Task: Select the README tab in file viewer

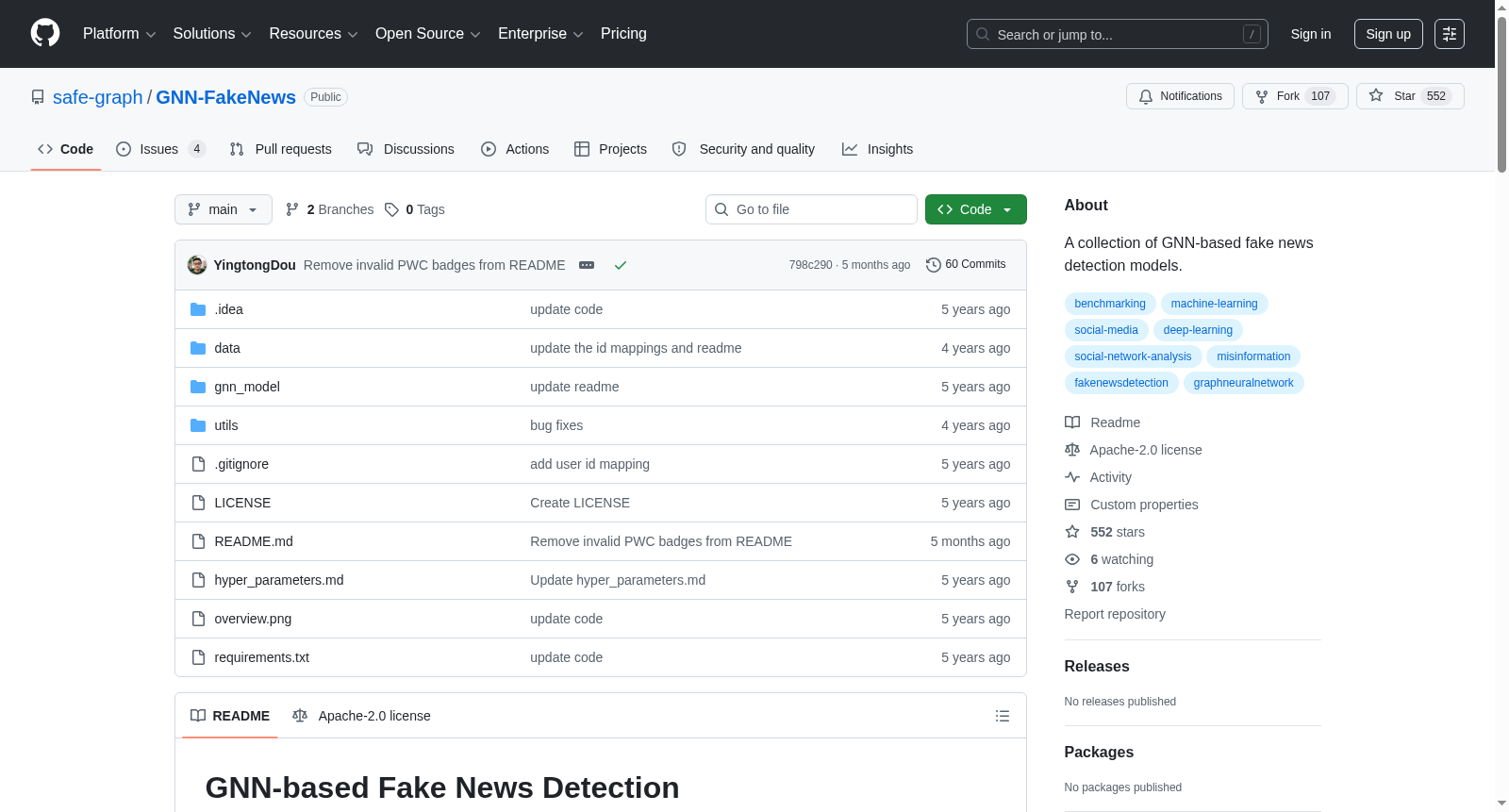Action: [230, 716]
